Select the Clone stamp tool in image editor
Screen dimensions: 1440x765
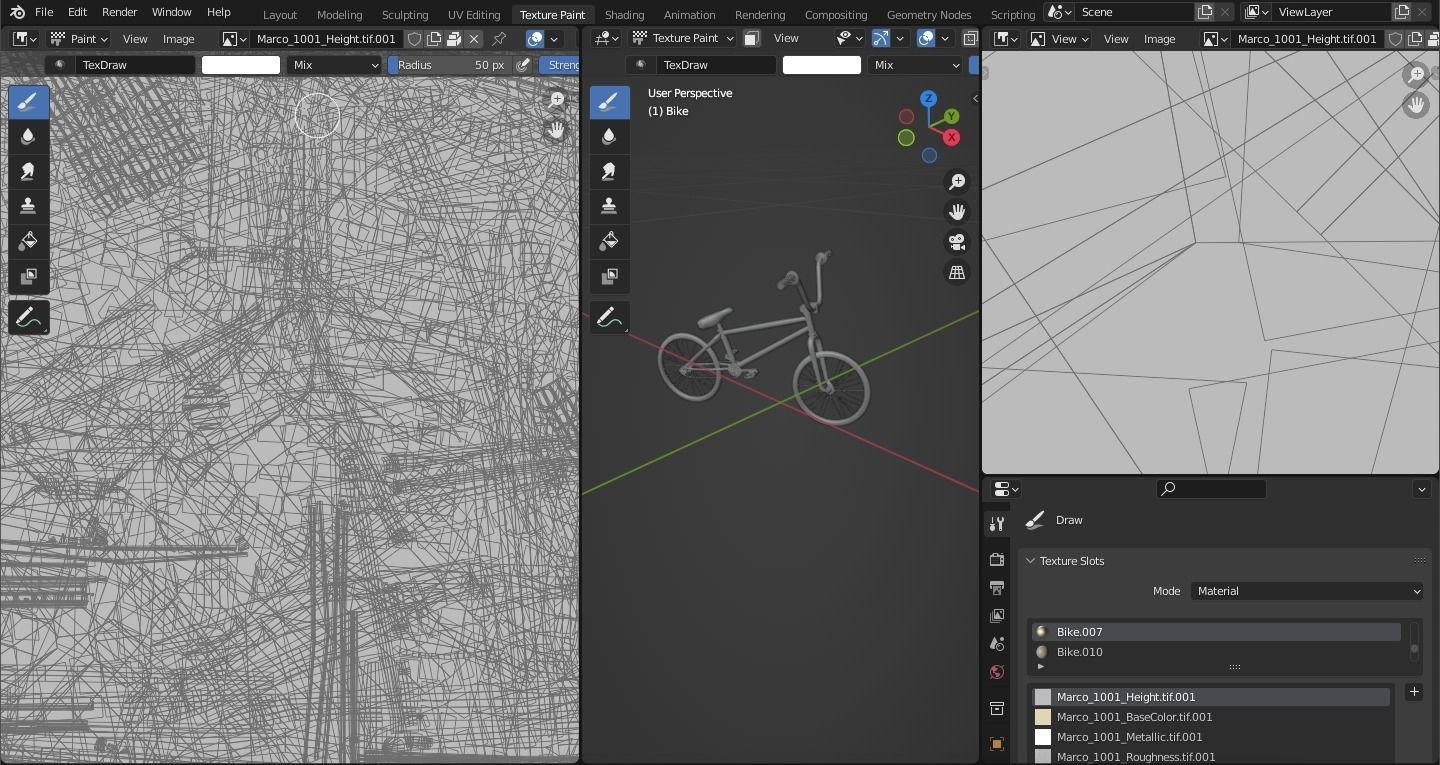coord(28,206)
